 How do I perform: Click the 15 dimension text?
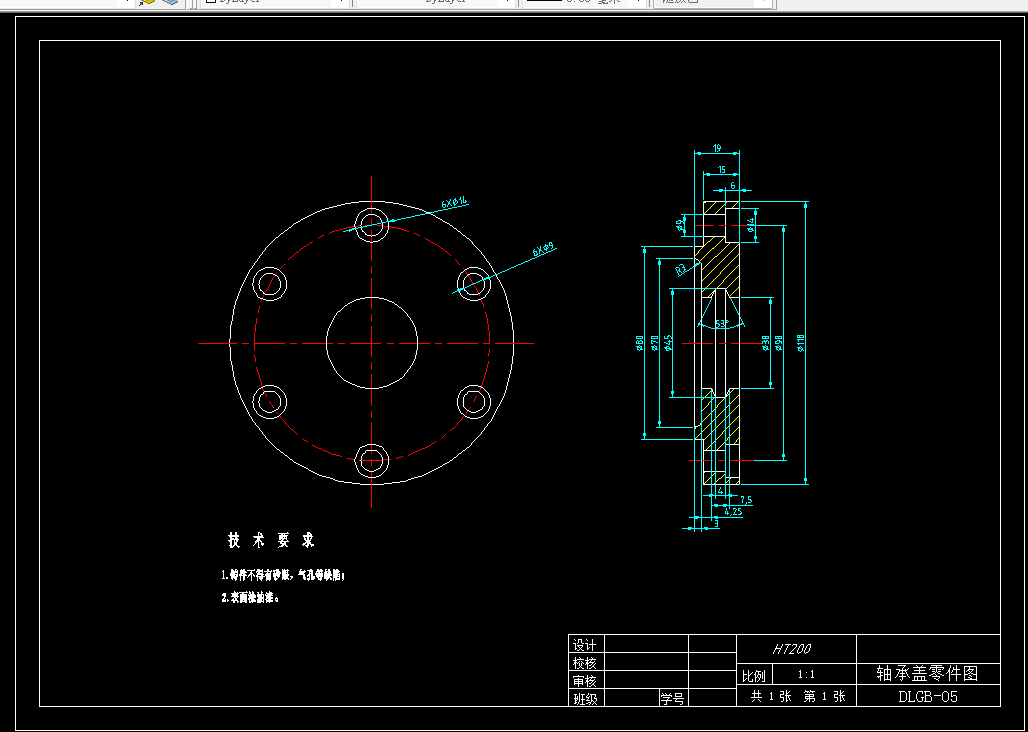click(x=721, y=170)
